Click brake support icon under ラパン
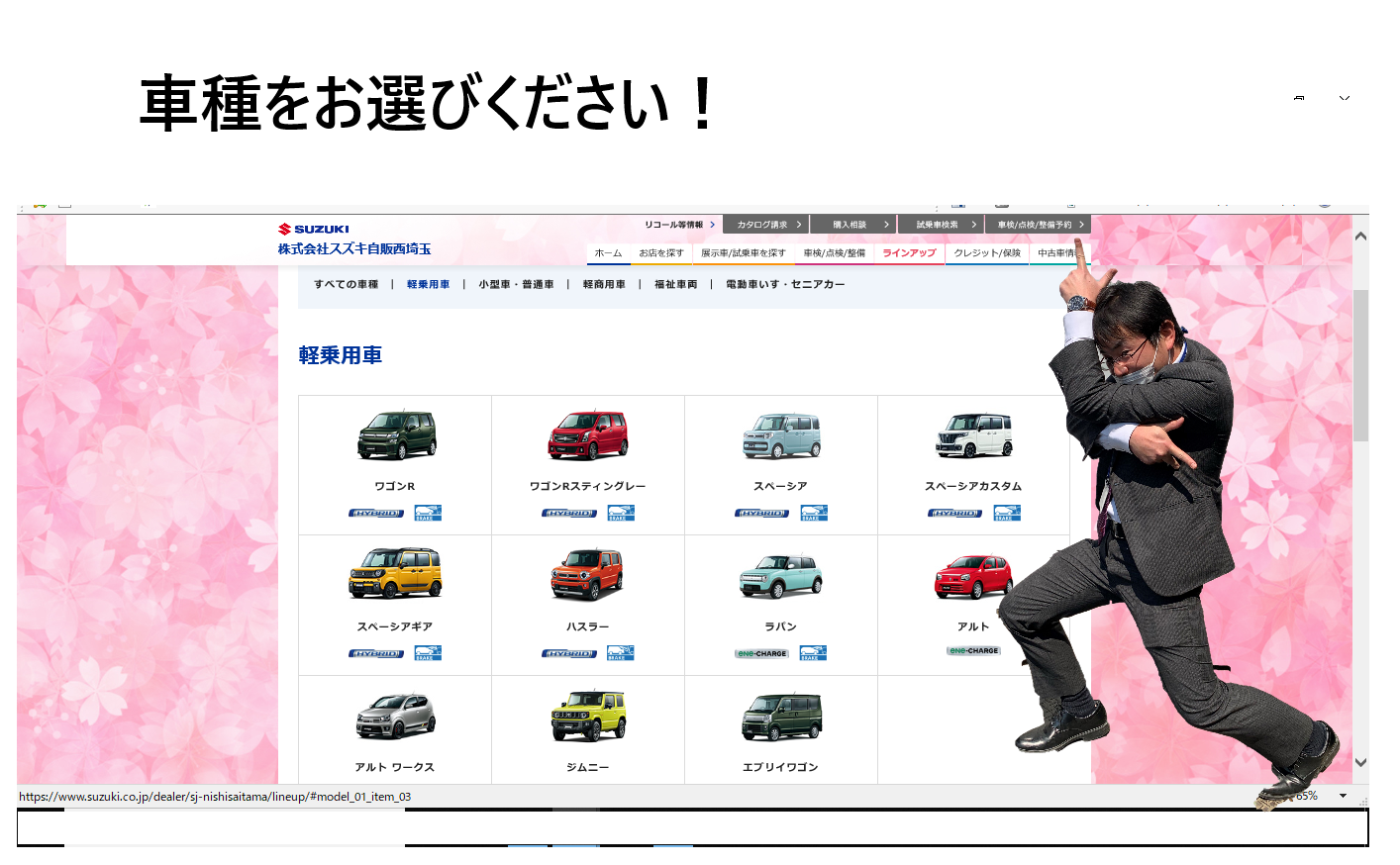 [x=814, y=653]
